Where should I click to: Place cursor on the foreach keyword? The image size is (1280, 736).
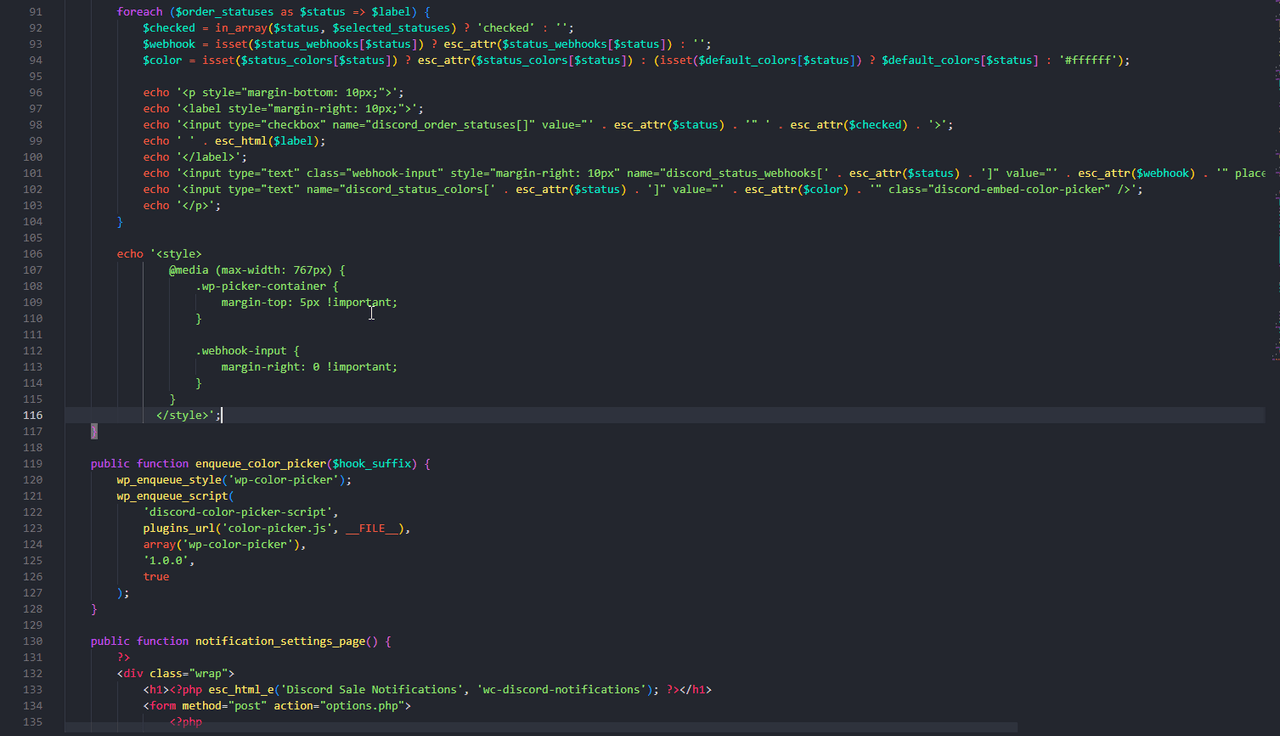pyautogui.click(x=139, y=12)
